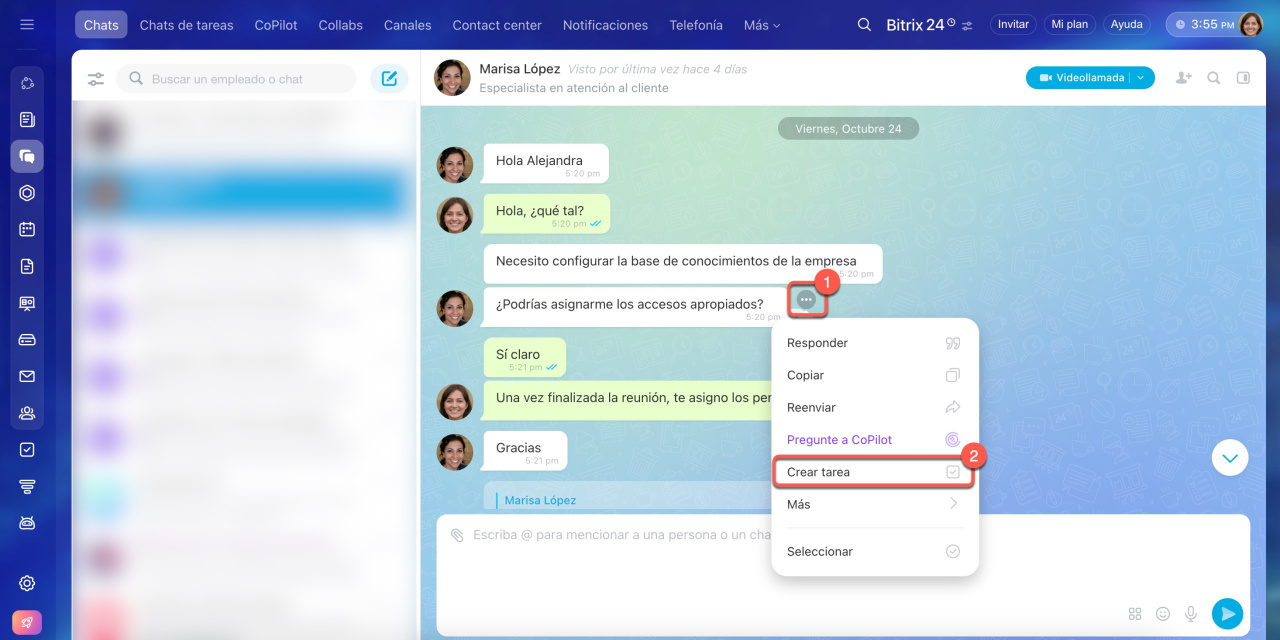Click the new chat compose icon

point(389,79)
